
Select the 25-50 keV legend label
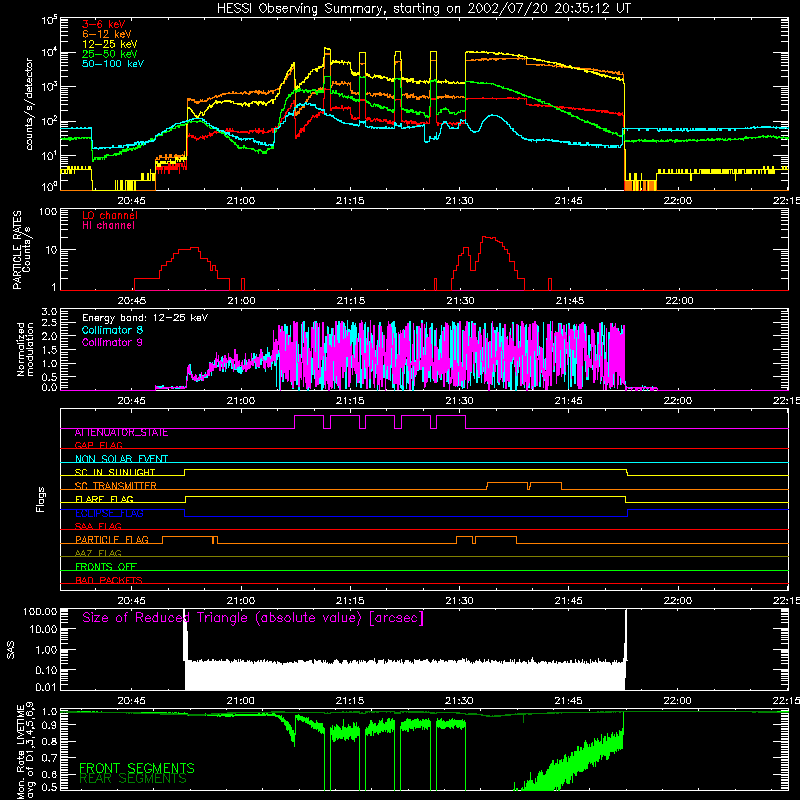click(110, 54)
